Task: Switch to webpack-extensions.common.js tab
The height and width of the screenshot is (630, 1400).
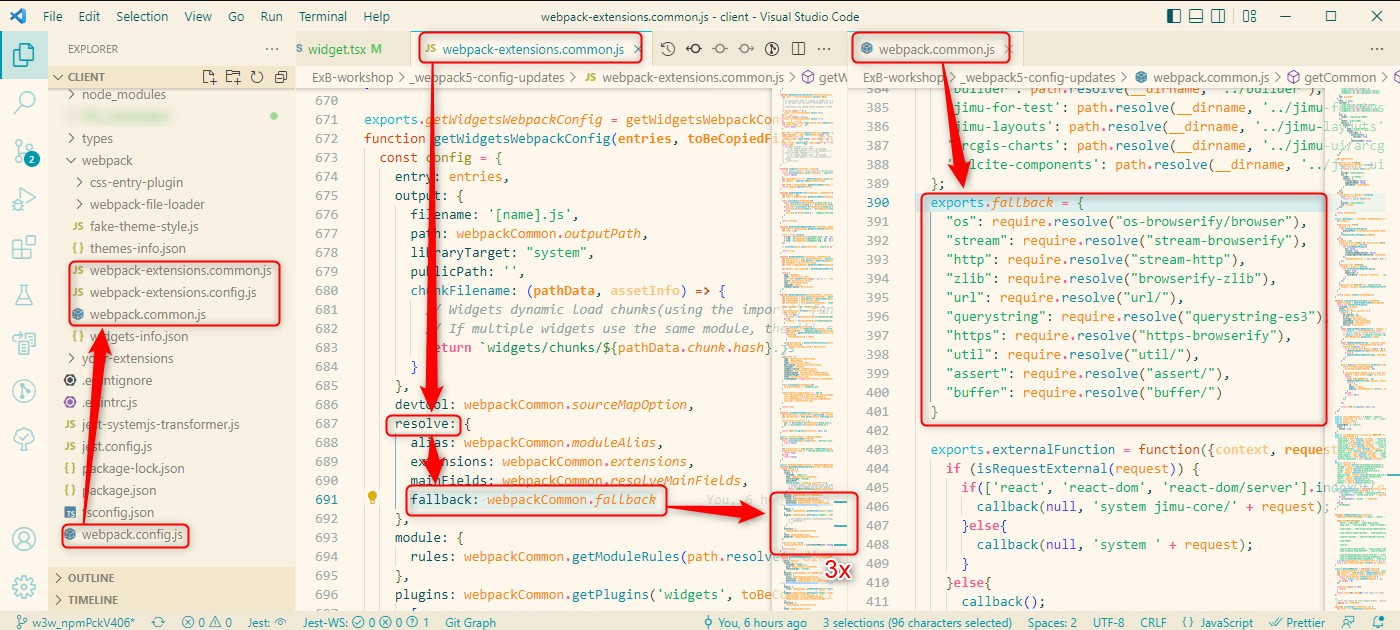Action: [530, 49]
